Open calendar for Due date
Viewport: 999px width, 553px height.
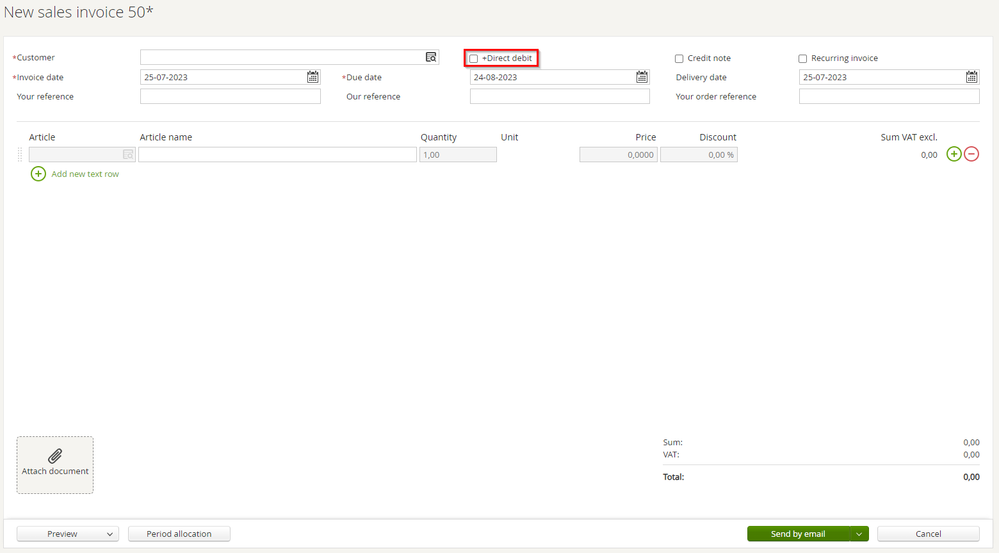pyautogui.click(x=642, y=77)
